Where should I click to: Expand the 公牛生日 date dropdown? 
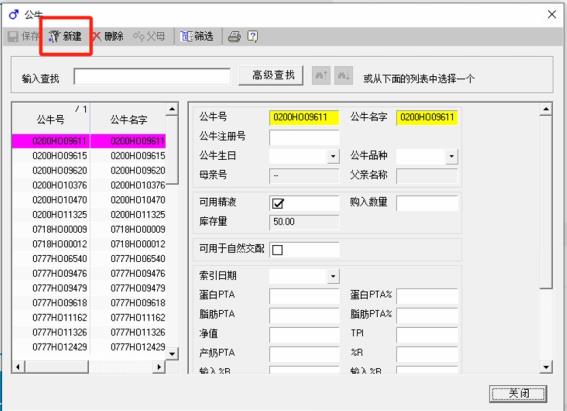tap(333, 156)
